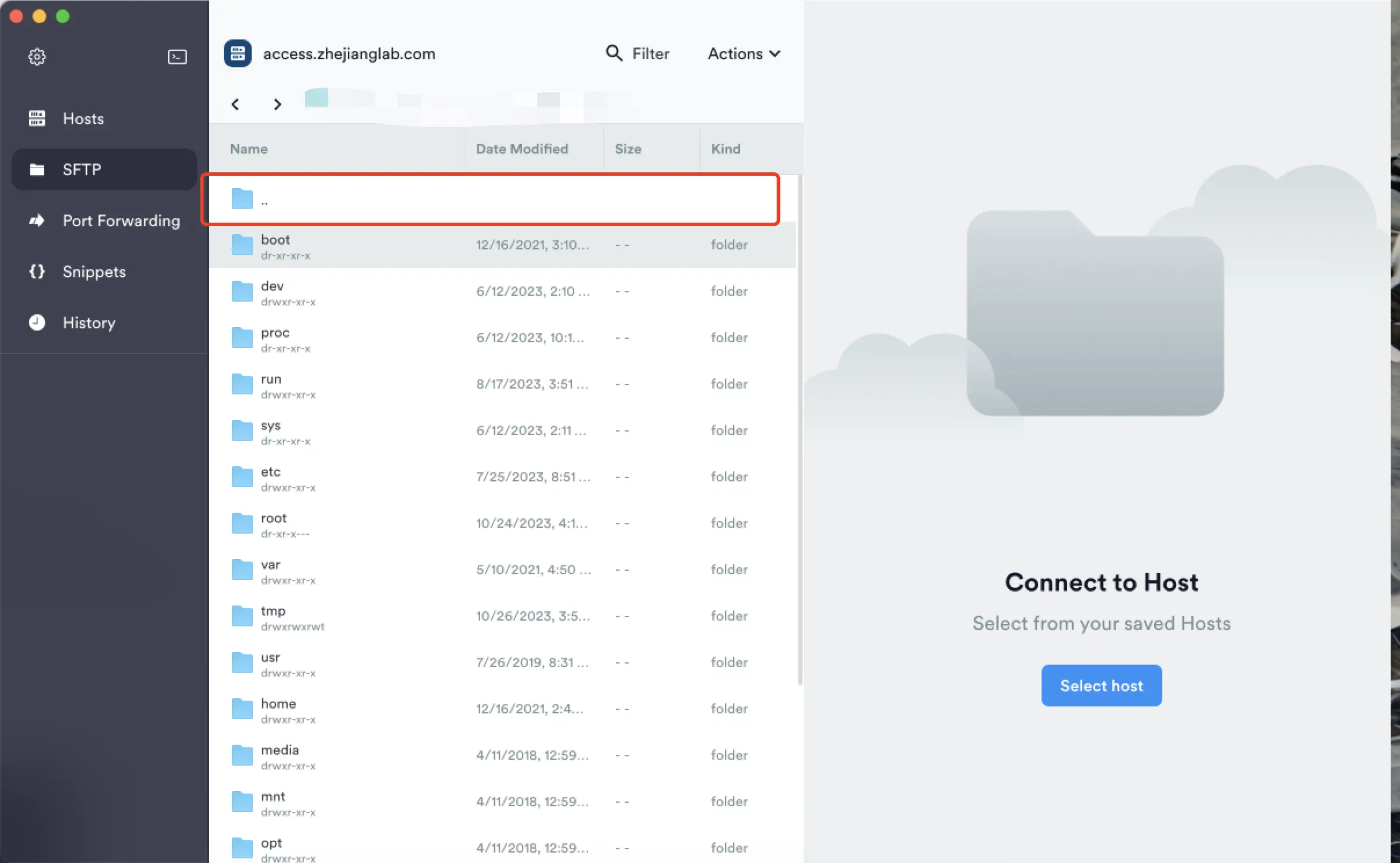Click tmp permissions drwxrwxrwt

(x=293, y=627)
